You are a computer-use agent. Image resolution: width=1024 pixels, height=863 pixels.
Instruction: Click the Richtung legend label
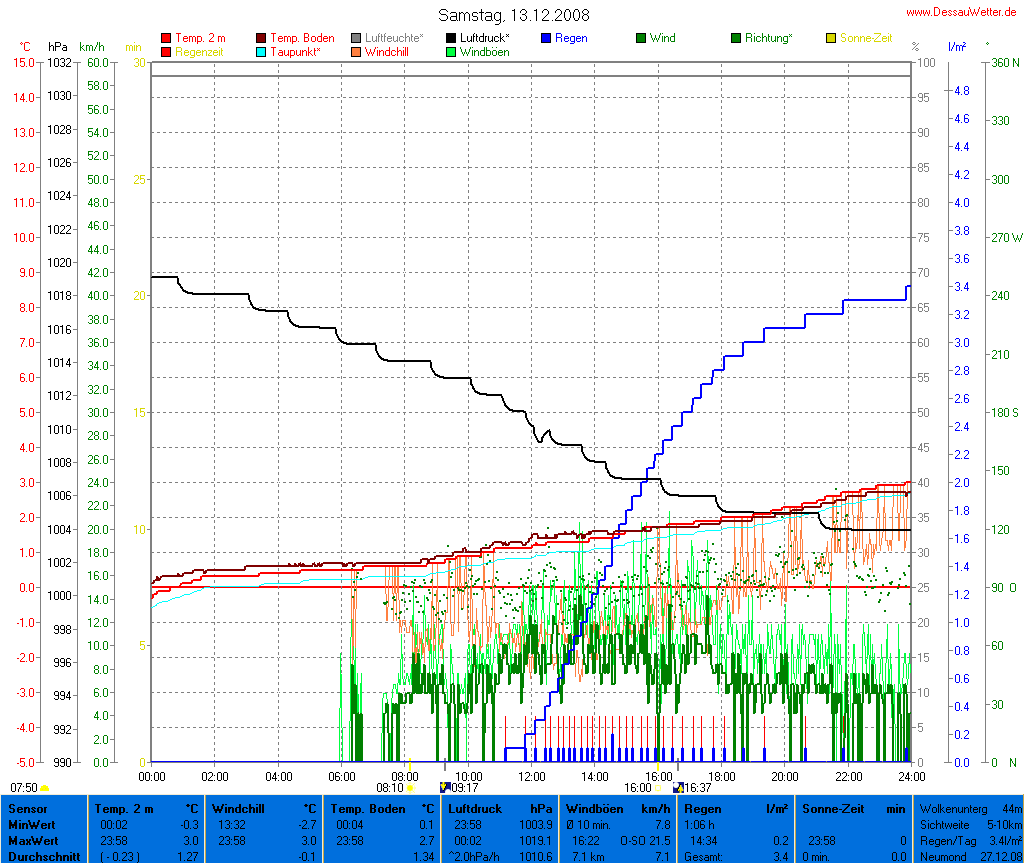[x=768, y=38]
